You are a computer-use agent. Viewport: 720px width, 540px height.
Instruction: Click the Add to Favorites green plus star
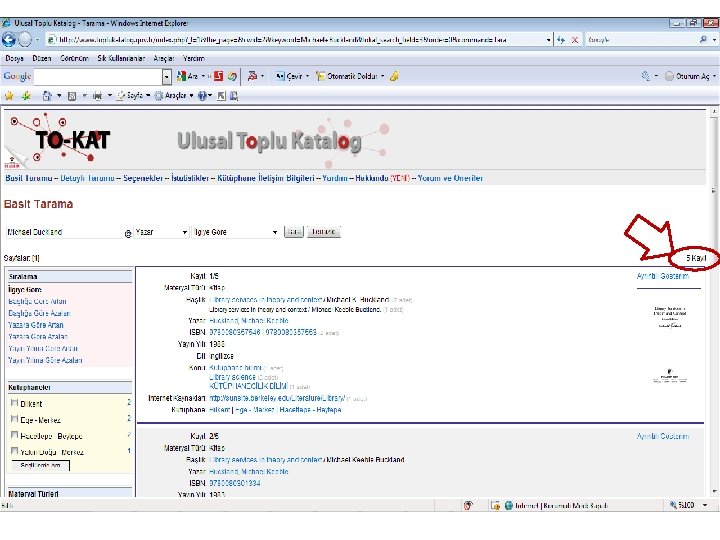[26, 96]
